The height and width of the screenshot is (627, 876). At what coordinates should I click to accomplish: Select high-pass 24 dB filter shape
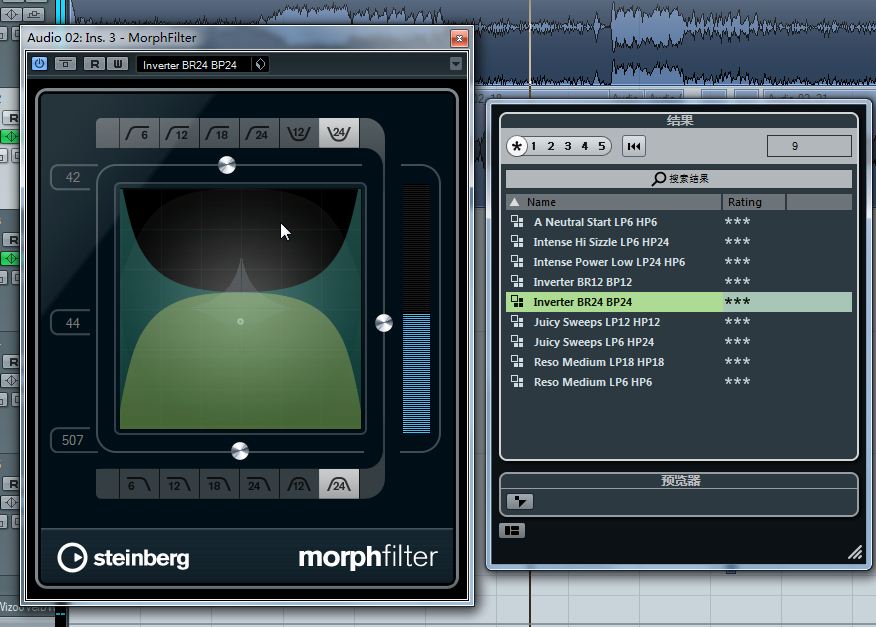tap(259, 134)
